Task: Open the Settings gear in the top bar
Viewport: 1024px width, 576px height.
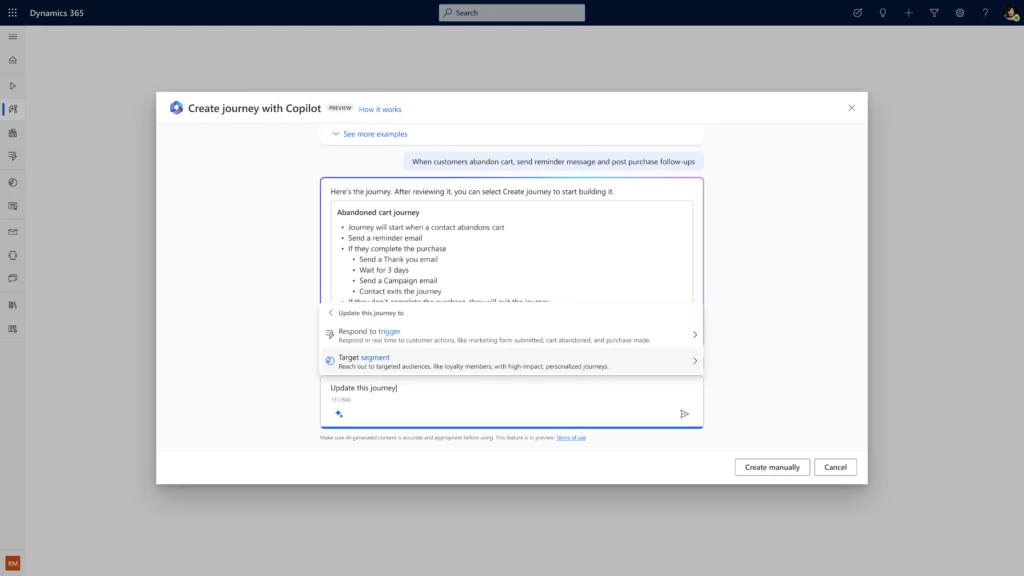Action: [x=960, y=12]
